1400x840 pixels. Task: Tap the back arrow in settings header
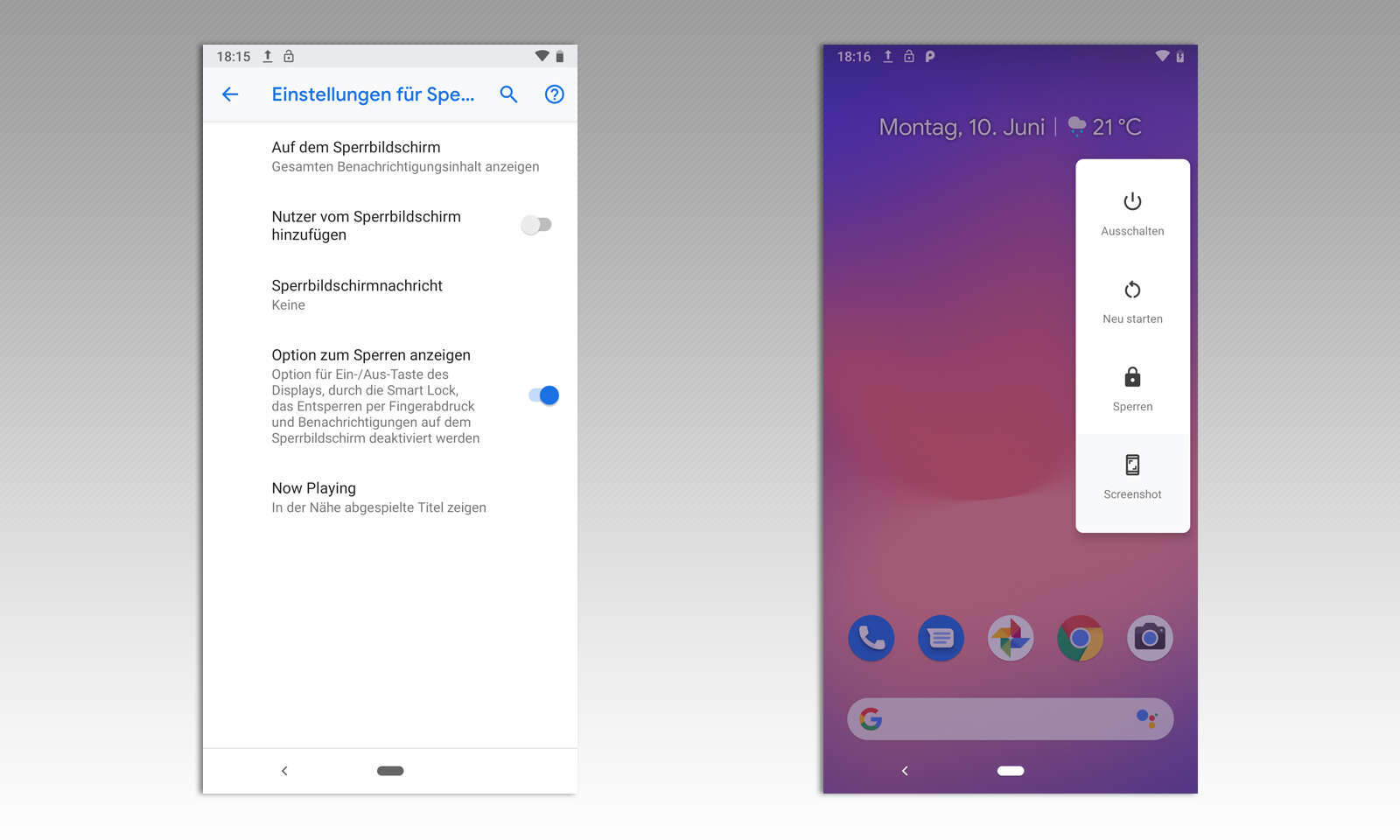[230, 94]
